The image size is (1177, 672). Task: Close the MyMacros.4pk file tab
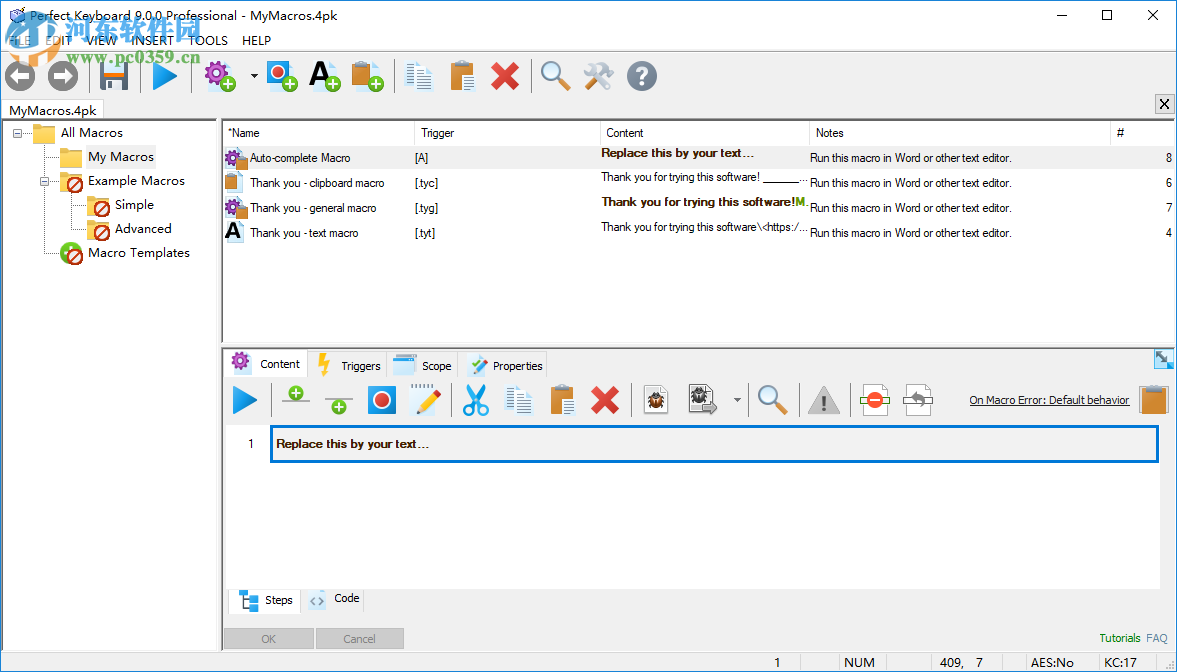[x=1164, y=104]
